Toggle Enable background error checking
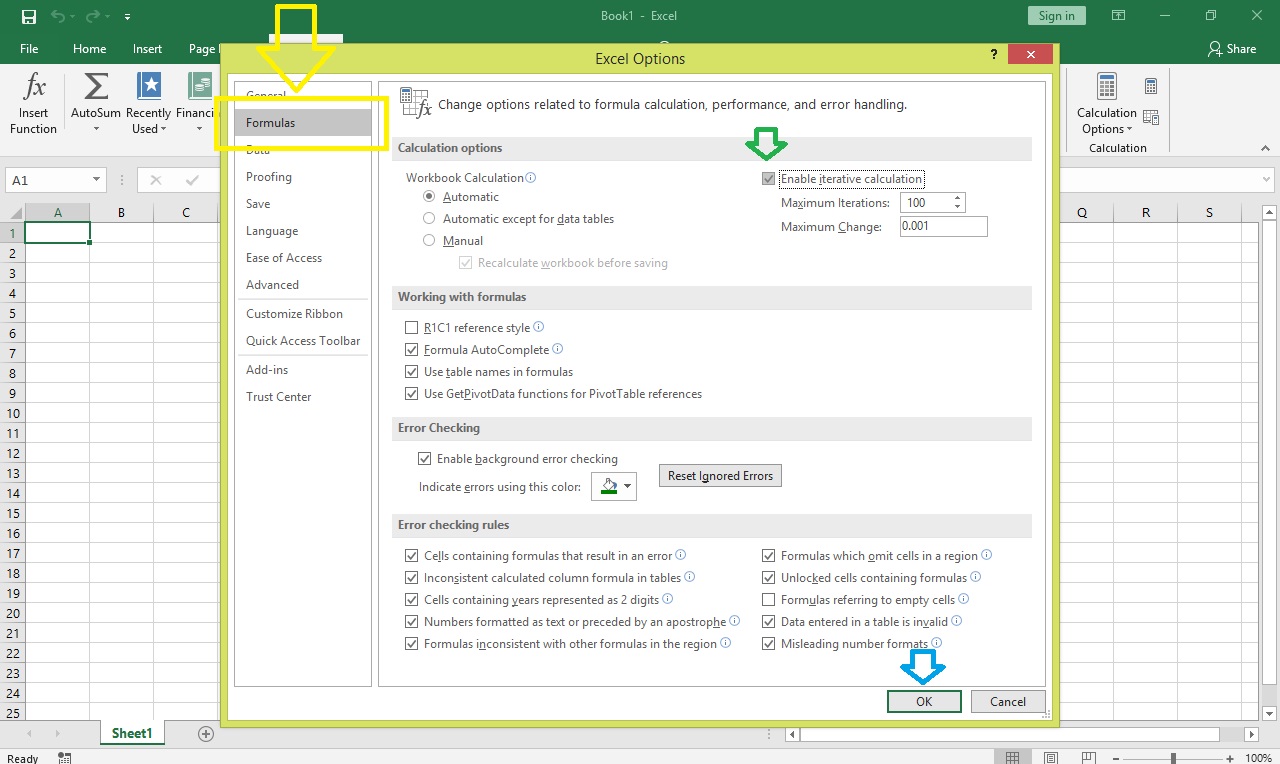This screenshot has height=764, width=1280. click(424, 459)
